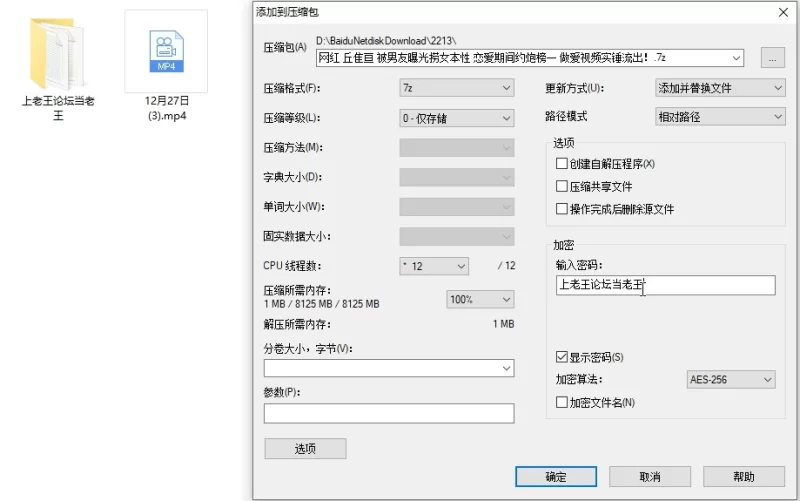Click the disabled 单词大小 dropdown
Image resolution: width=800 pixels, height=501 pixels.
(x=457, y=207)
